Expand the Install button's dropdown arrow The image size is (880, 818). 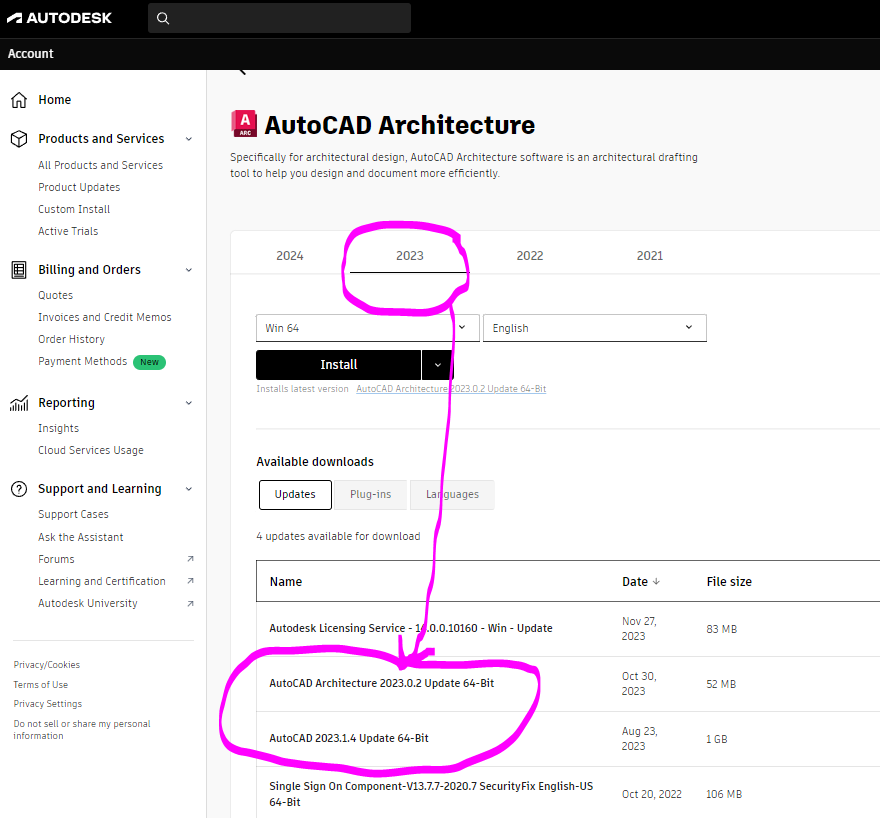[437, 364]
